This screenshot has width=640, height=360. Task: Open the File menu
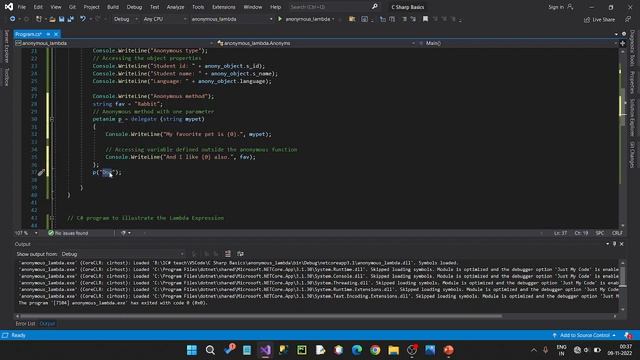tap(22, 7)
